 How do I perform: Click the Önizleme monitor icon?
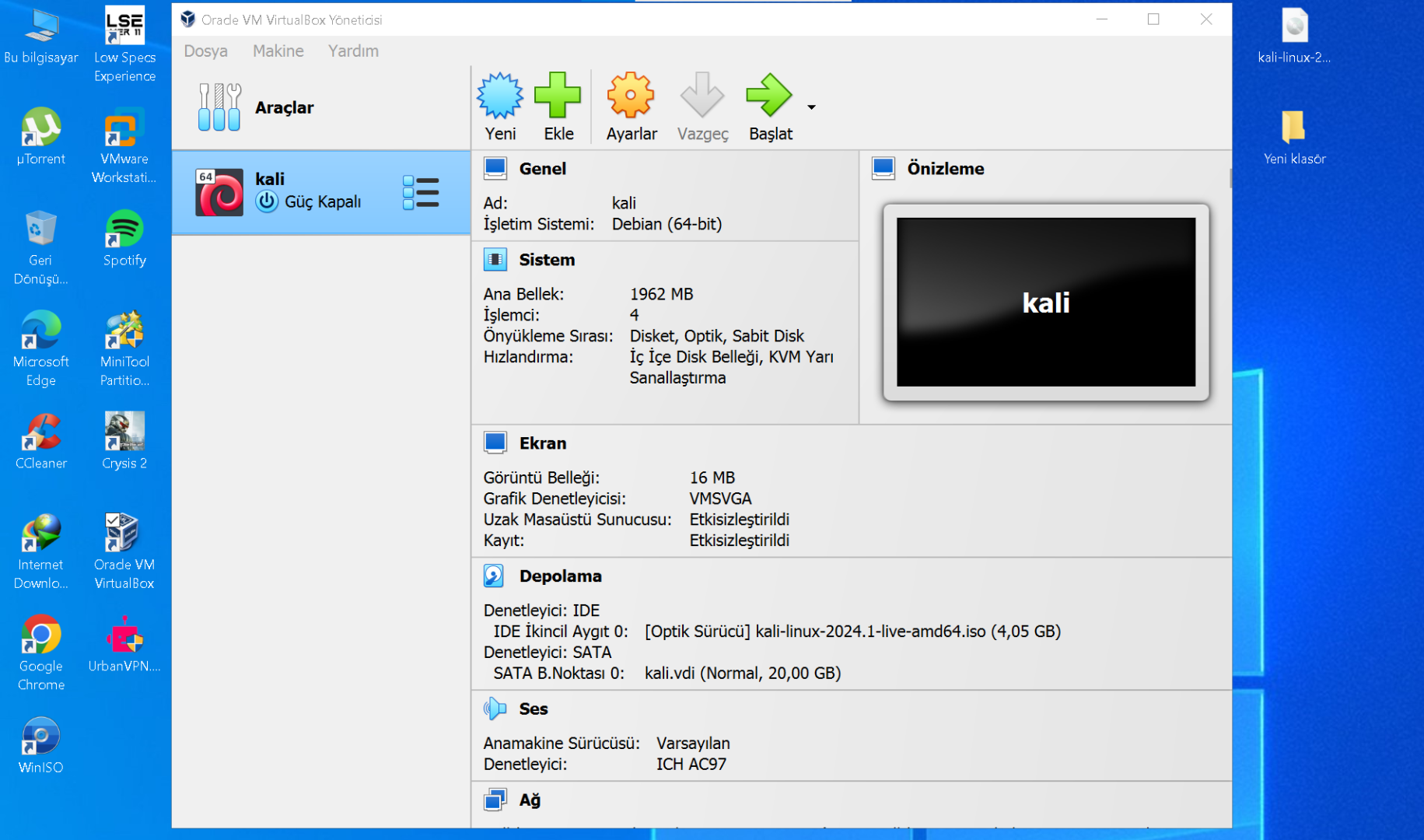pos(883,168)
